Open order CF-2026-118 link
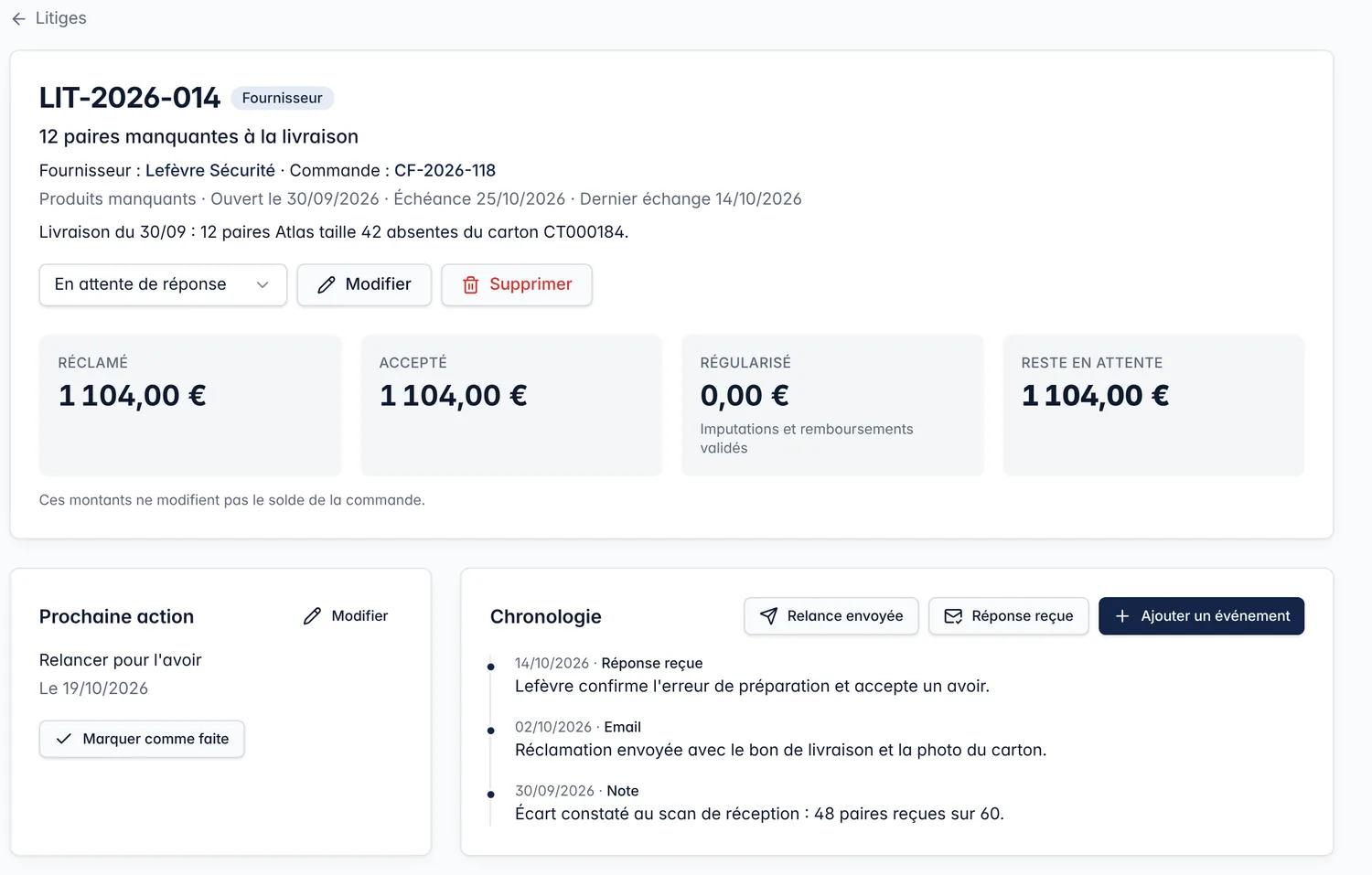 pyautogui.click(x=445, y=171)
